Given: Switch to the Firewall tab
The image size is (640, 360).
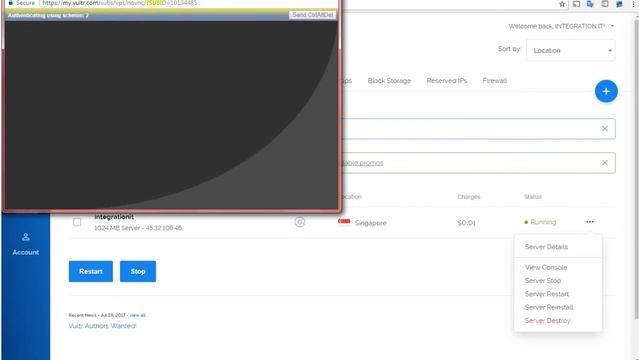Looking at the screenshot, I should pos(494,81).
